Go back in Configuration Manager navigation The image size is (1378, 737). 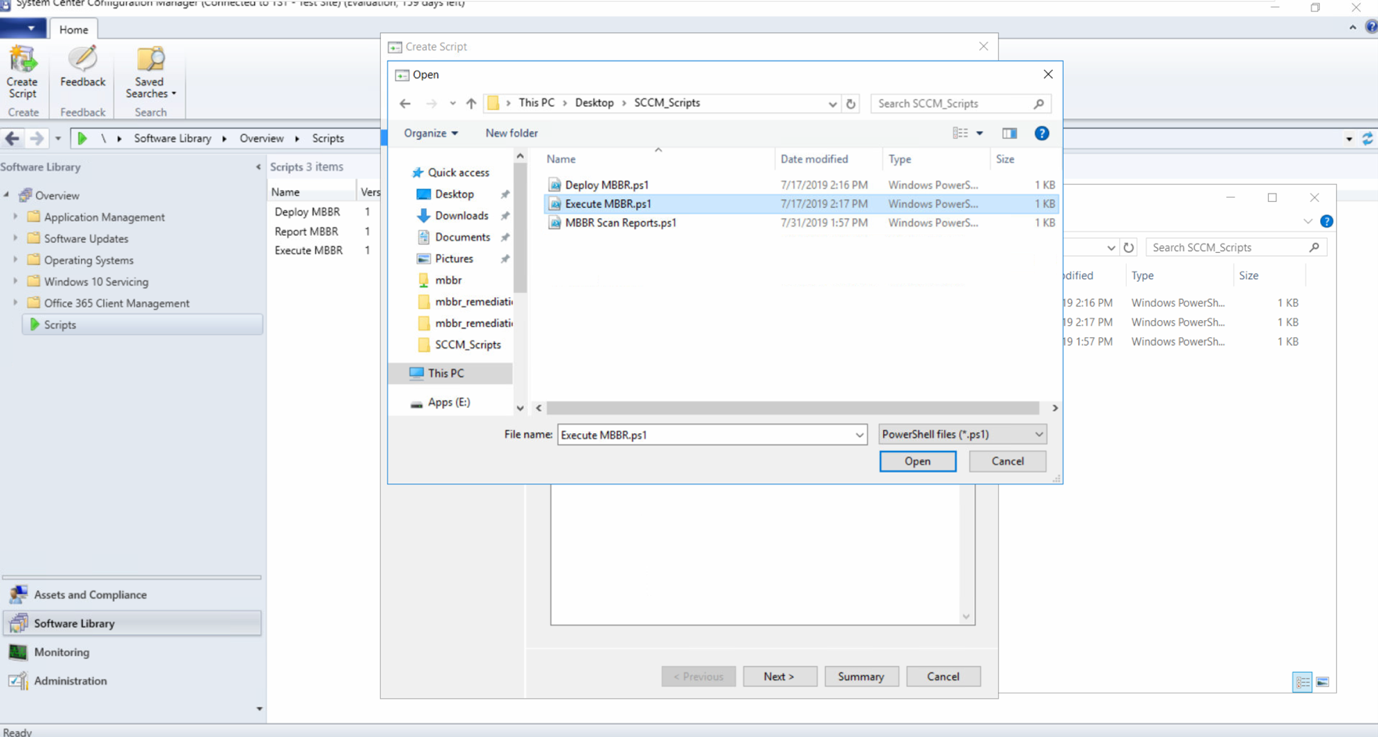click(13, 139)
